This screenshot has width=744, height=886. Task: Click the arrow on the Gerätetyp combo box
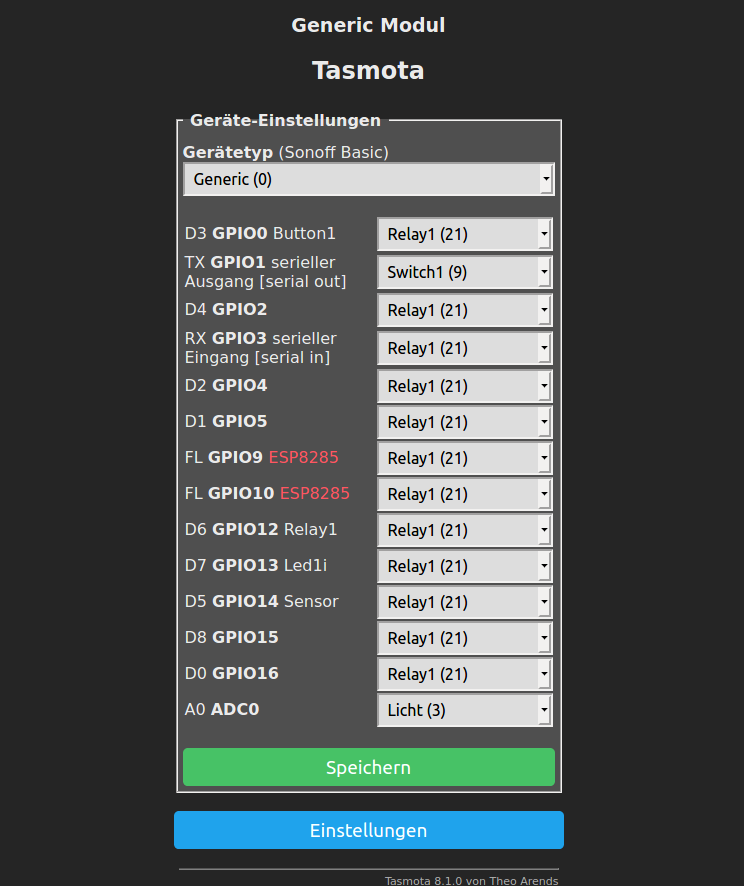click(546, 179)
